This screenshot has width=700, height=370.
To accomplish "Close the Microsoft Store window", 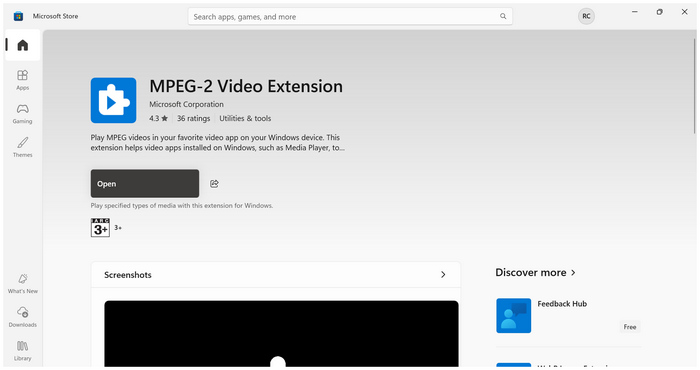I will tap(684, 12).
